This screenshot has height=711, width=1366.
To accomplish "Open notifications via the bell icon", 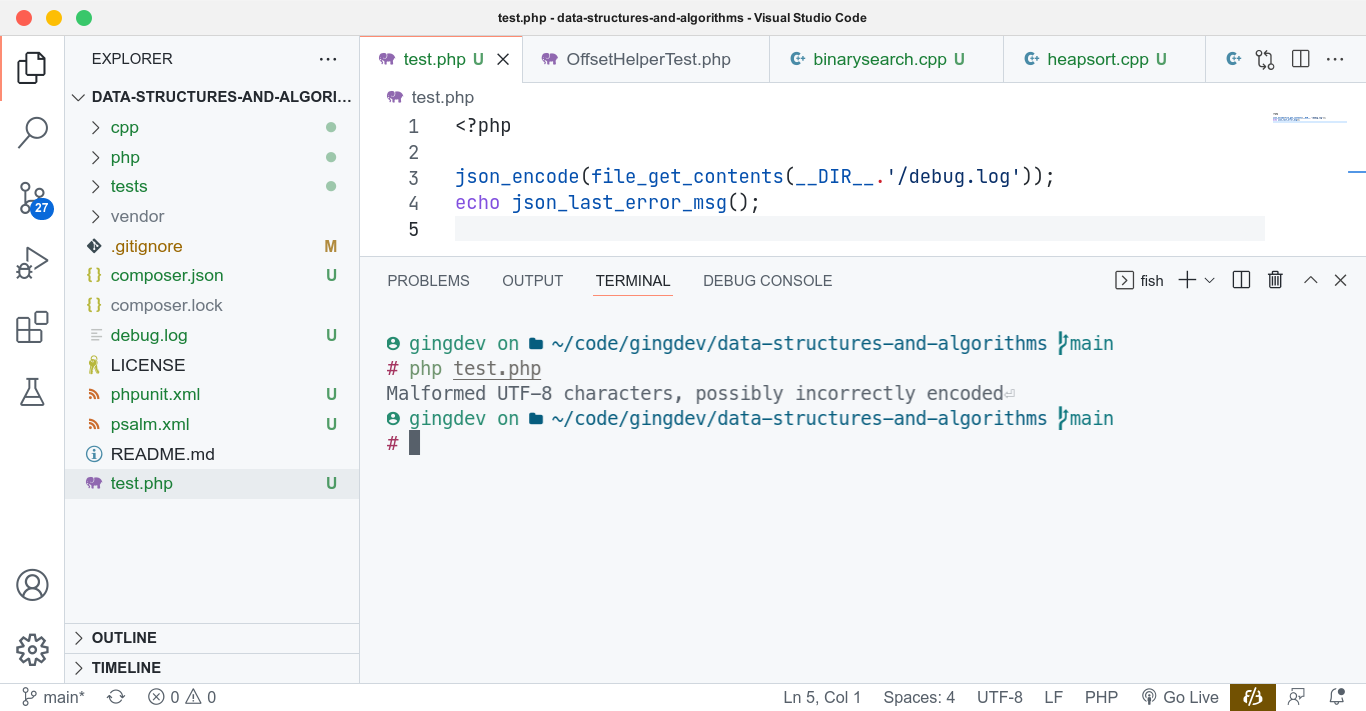I will coord(1338,697).
